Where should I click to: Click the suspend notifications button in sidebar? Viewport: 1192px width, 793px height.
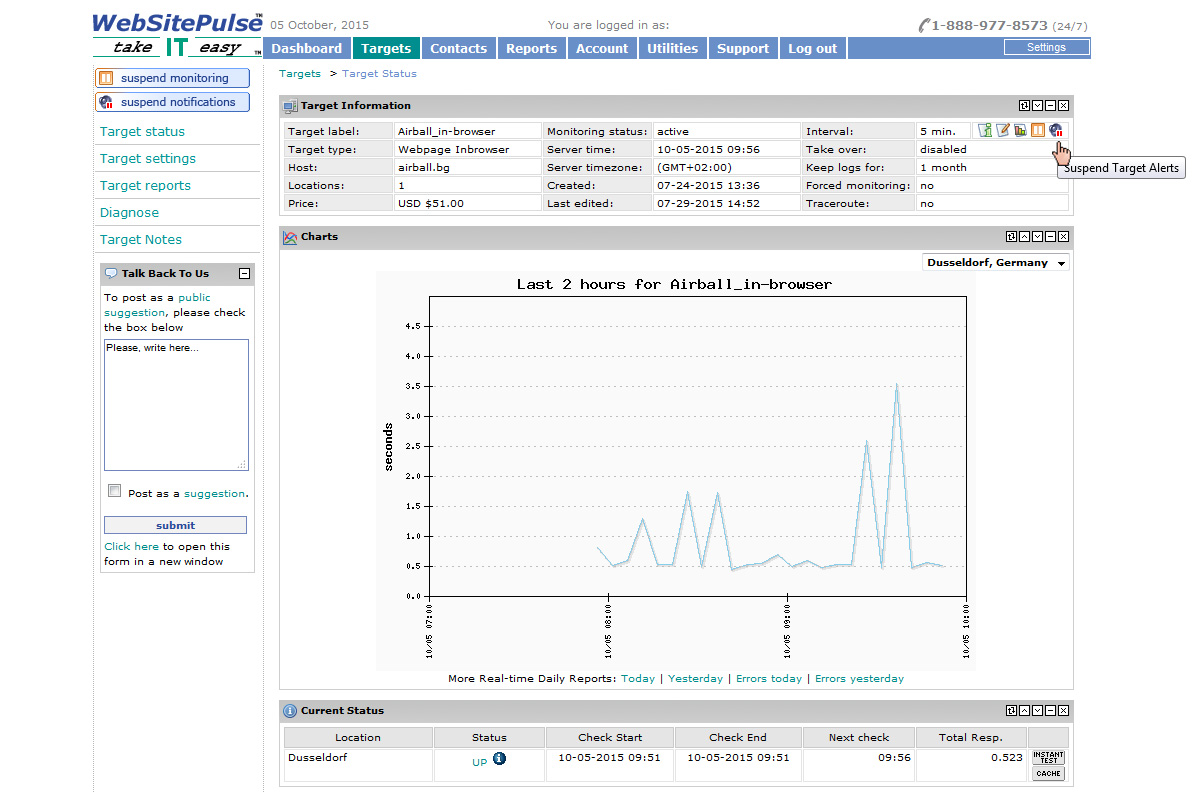pos(173,102)
